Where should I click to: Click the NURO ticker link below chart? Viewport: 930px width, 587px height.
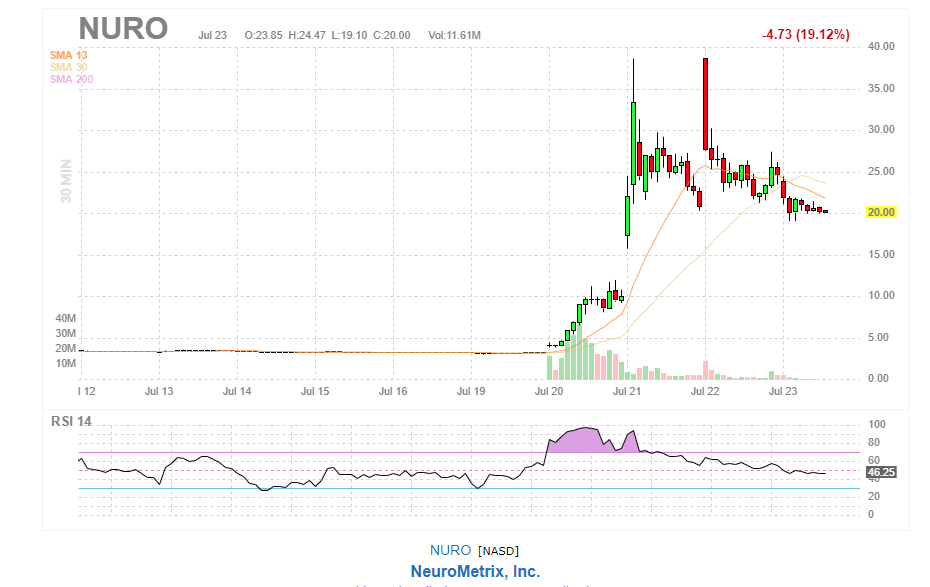(450, 550)
